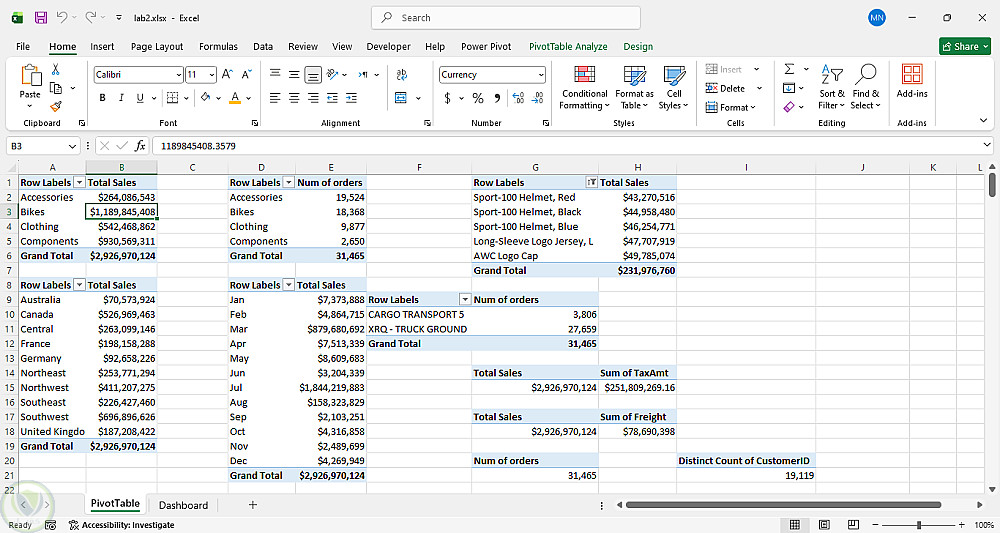
Task: Click the Percent Style icon
Action: pos(478,98)
